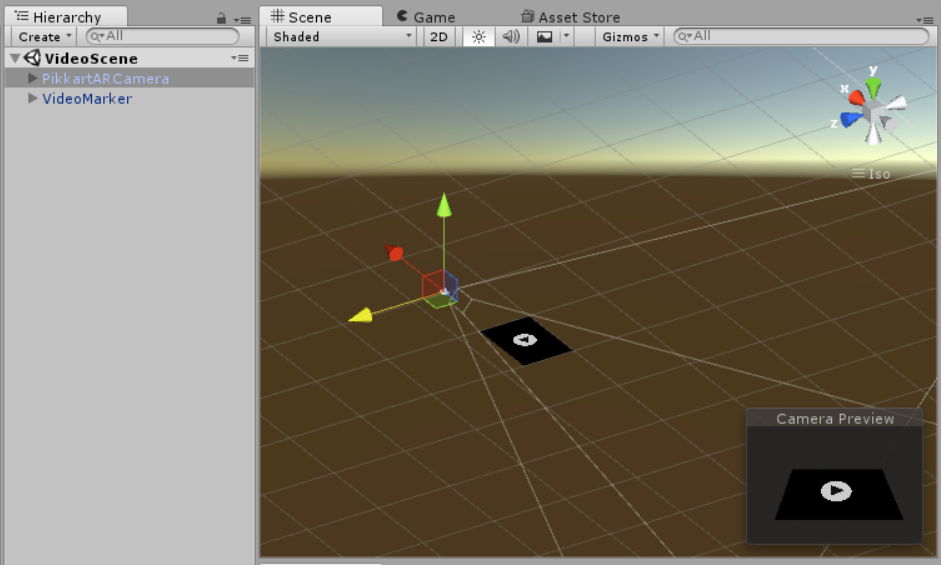
Task: Toggle the Hierarchy panel lock icon
Action: 221,19
